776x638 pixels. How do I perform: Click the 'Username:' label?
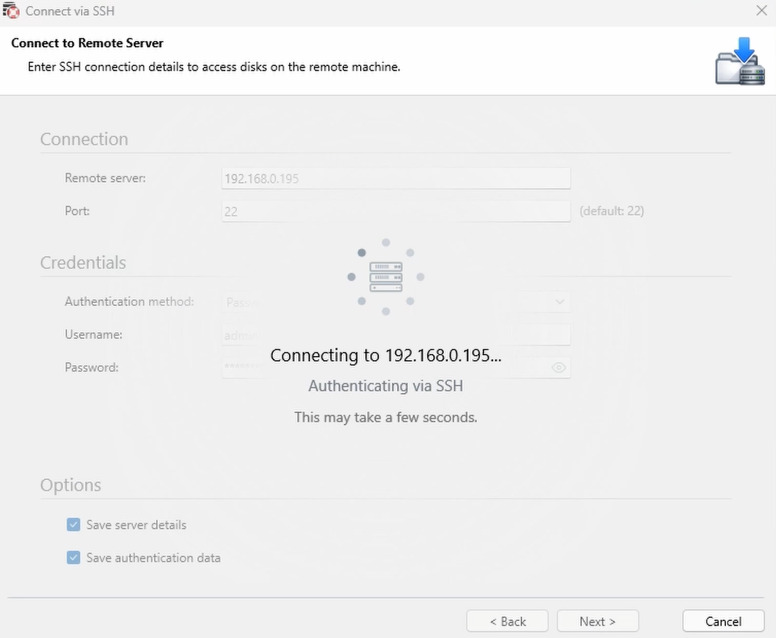coord(94,335)
